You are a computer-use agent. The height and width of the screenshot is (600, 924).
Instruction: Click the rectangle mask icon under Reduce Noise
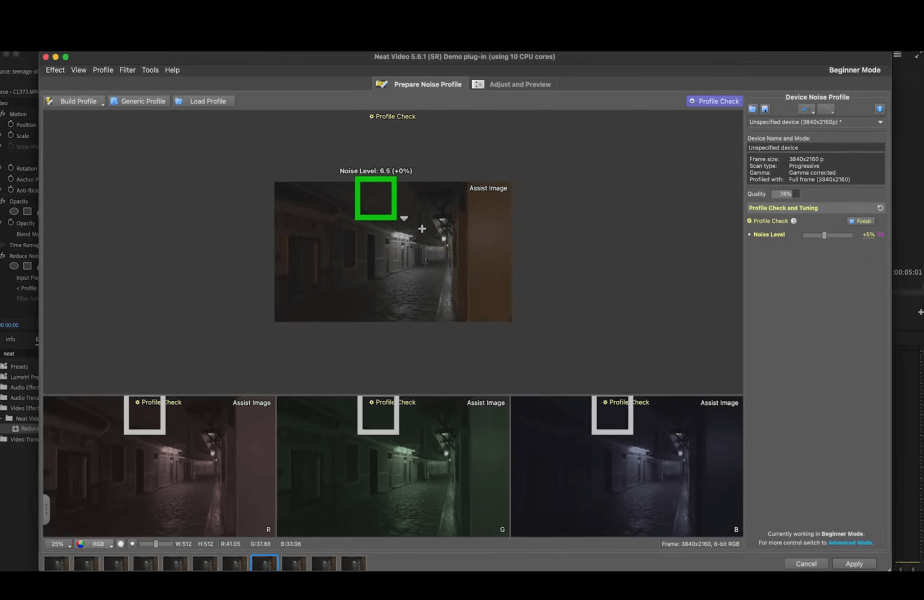pyautogui.click(x=27, y=266)
